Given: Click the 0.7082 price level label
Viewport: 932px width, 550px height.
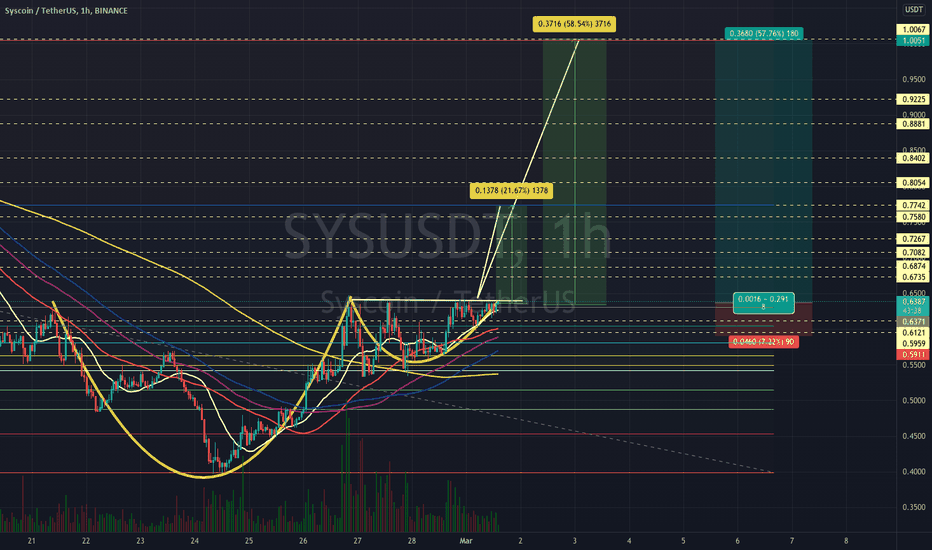Looking at the screenshot, I should point(914,253).
